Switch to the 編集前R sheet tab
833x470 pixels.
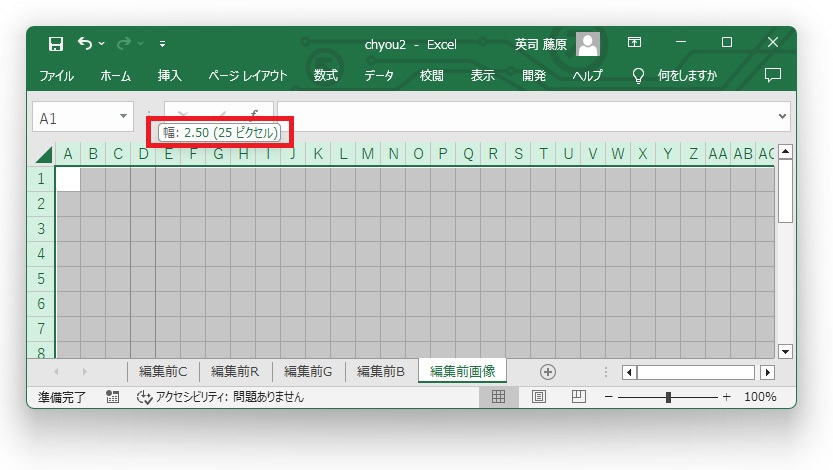pos(235,371)
